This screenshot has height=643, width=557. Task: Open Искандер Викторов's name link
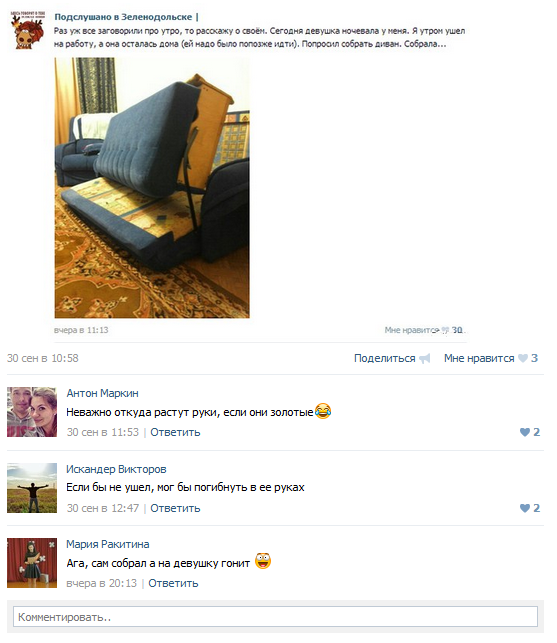(x=116, y=469)
